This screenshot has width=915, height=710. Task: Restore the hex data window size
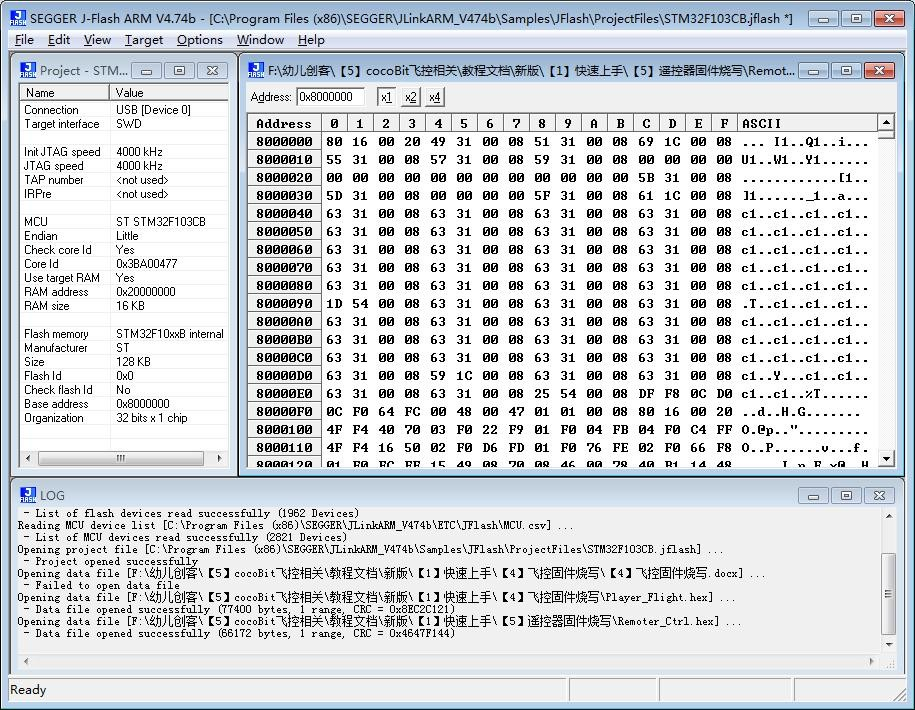pyautogui.click(x=846, y=71)
